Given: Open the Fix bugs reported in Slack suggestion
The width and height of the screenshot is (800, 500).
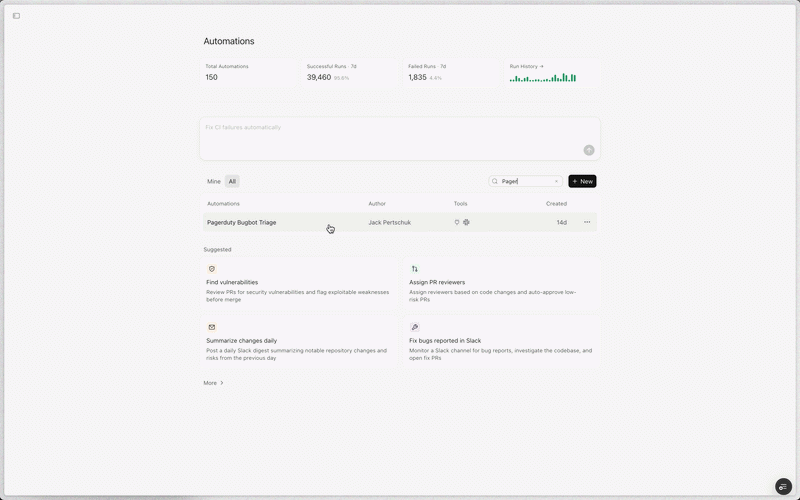Looking at the screenshot, I should (x=501, y=342).
